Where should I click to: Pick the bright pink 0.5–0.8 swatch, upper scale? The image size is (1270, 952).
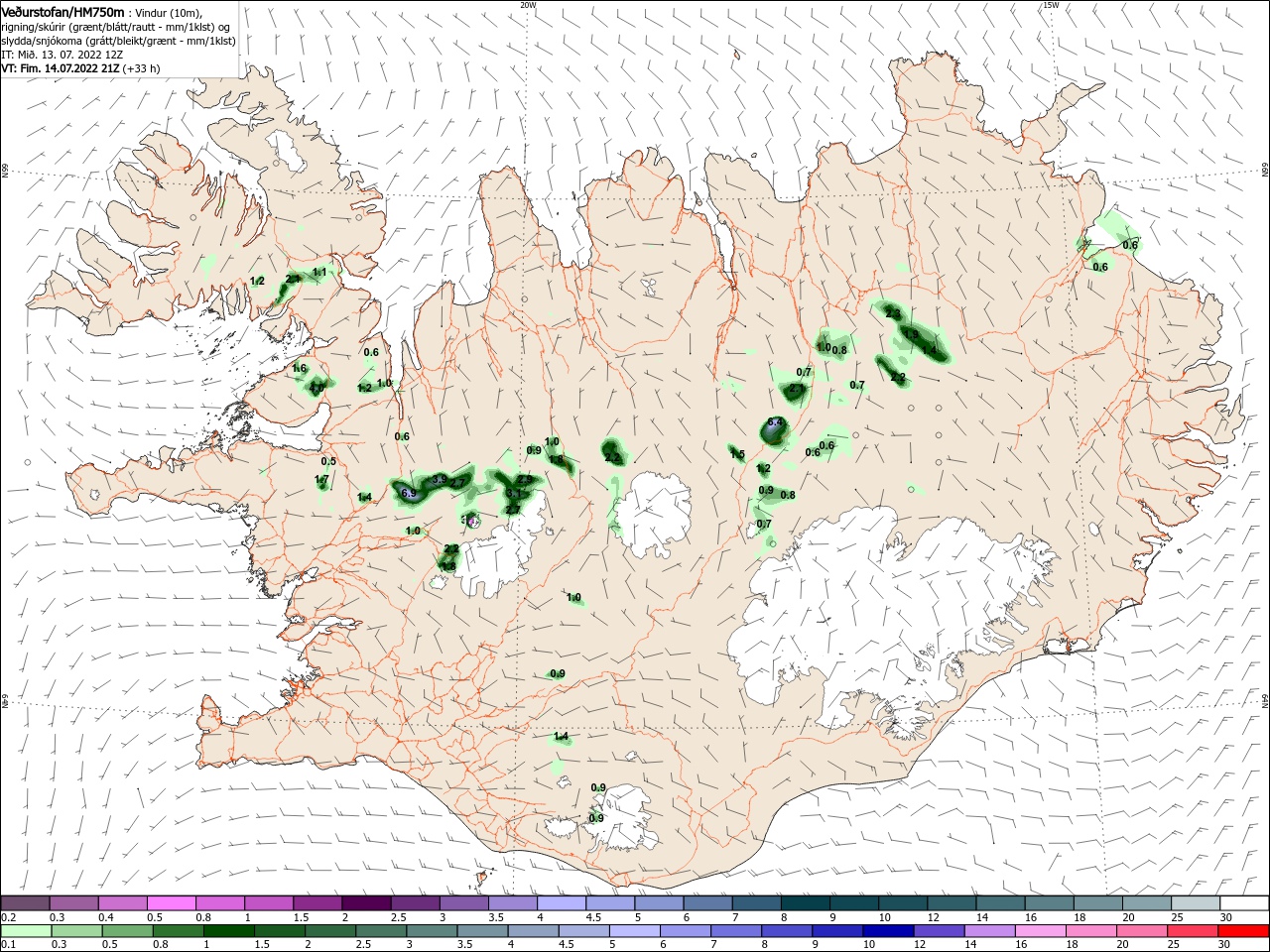(x=171, y=903)
